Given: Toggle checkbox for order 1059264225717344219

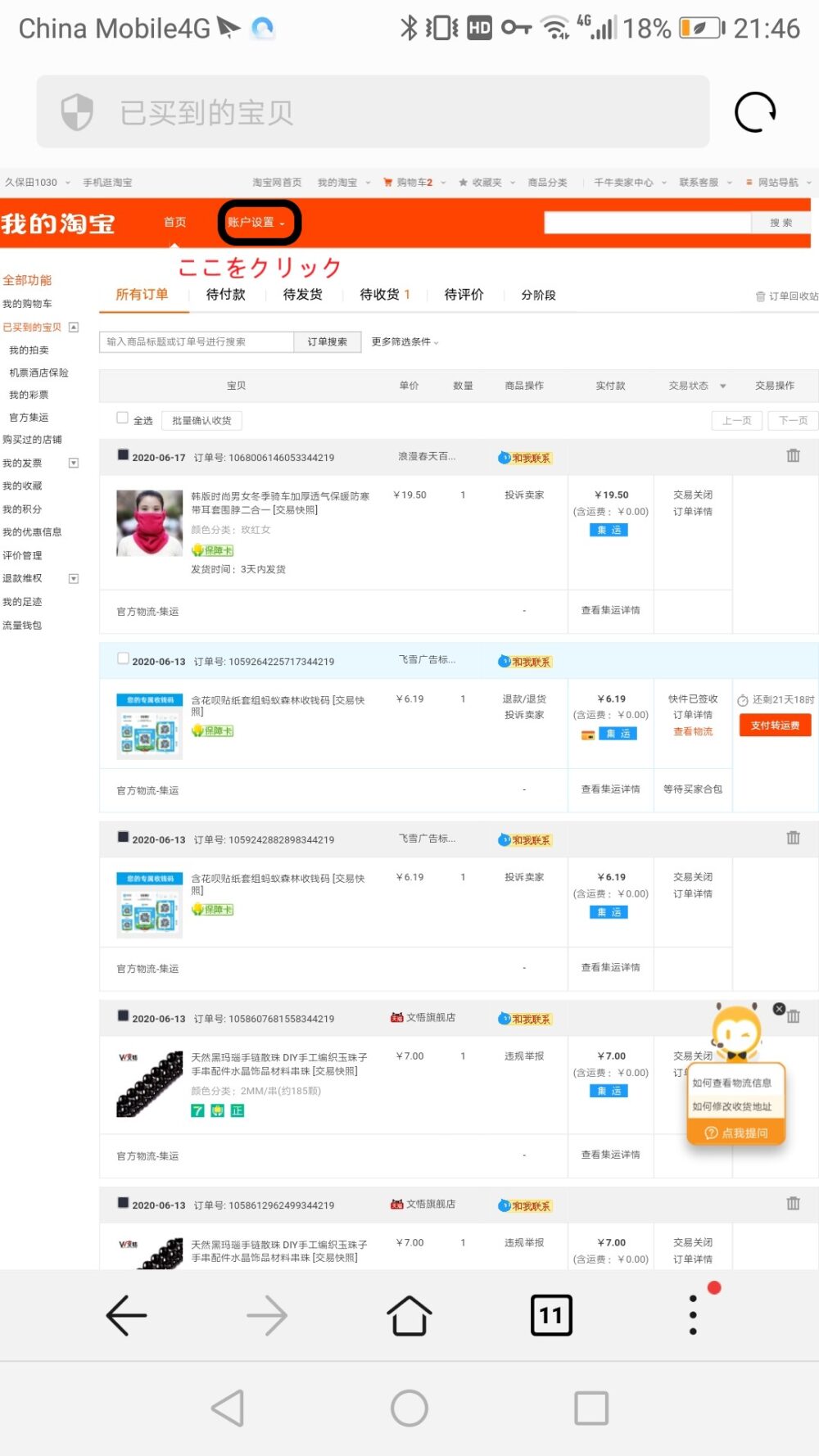Looking at the screenshot, I should tap(123, 658).
